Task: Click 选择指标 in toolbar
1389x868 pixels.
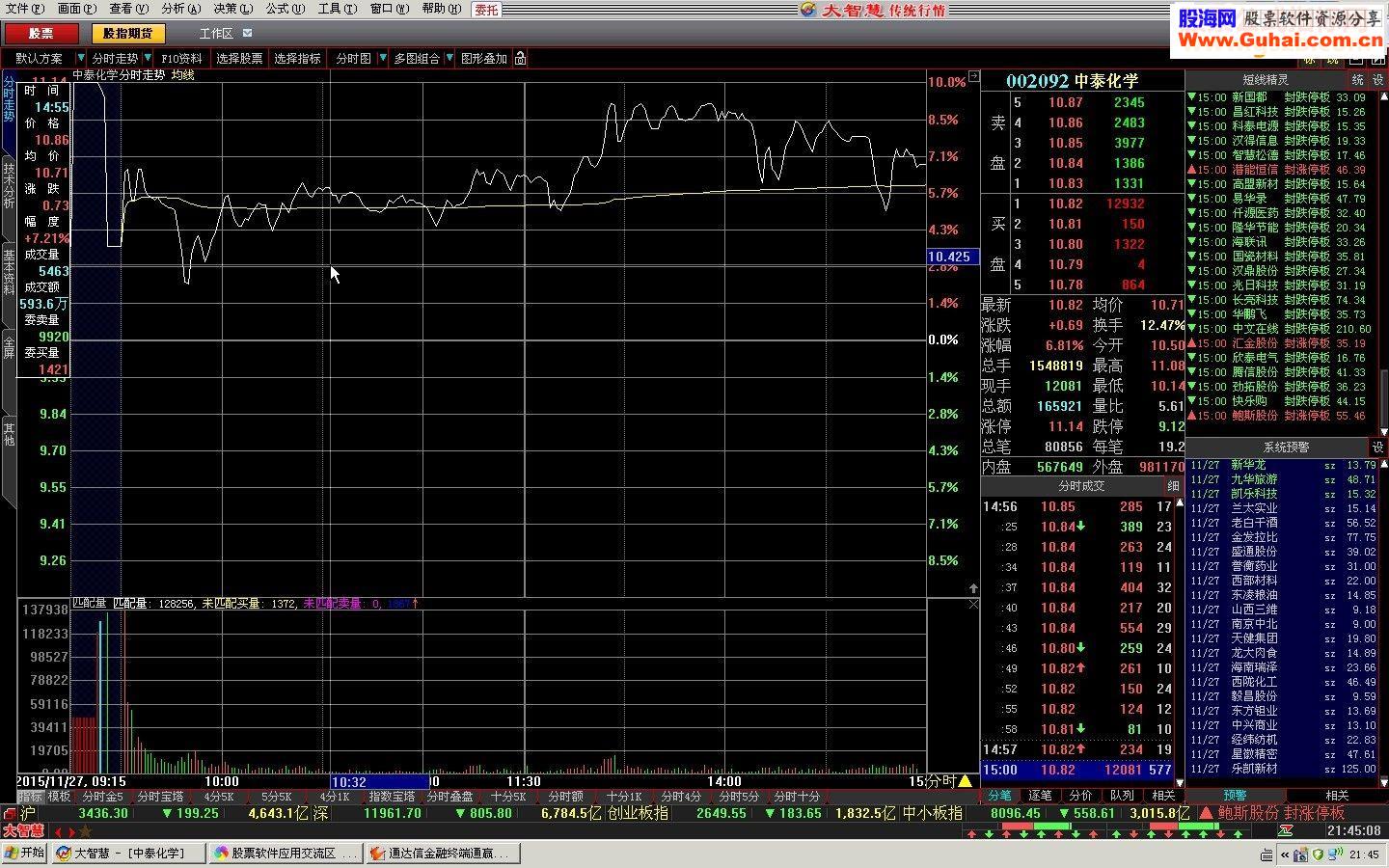Action: [x=297, y=59]
